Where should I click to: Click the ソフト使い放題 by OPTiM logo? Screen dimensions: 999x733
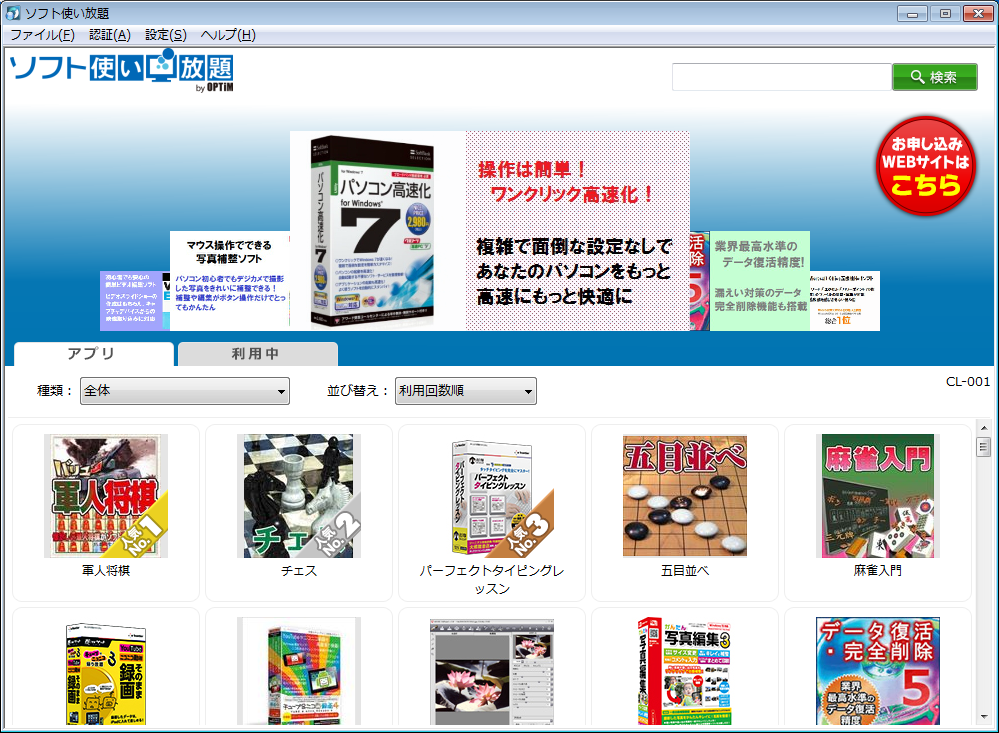(121, 70)
